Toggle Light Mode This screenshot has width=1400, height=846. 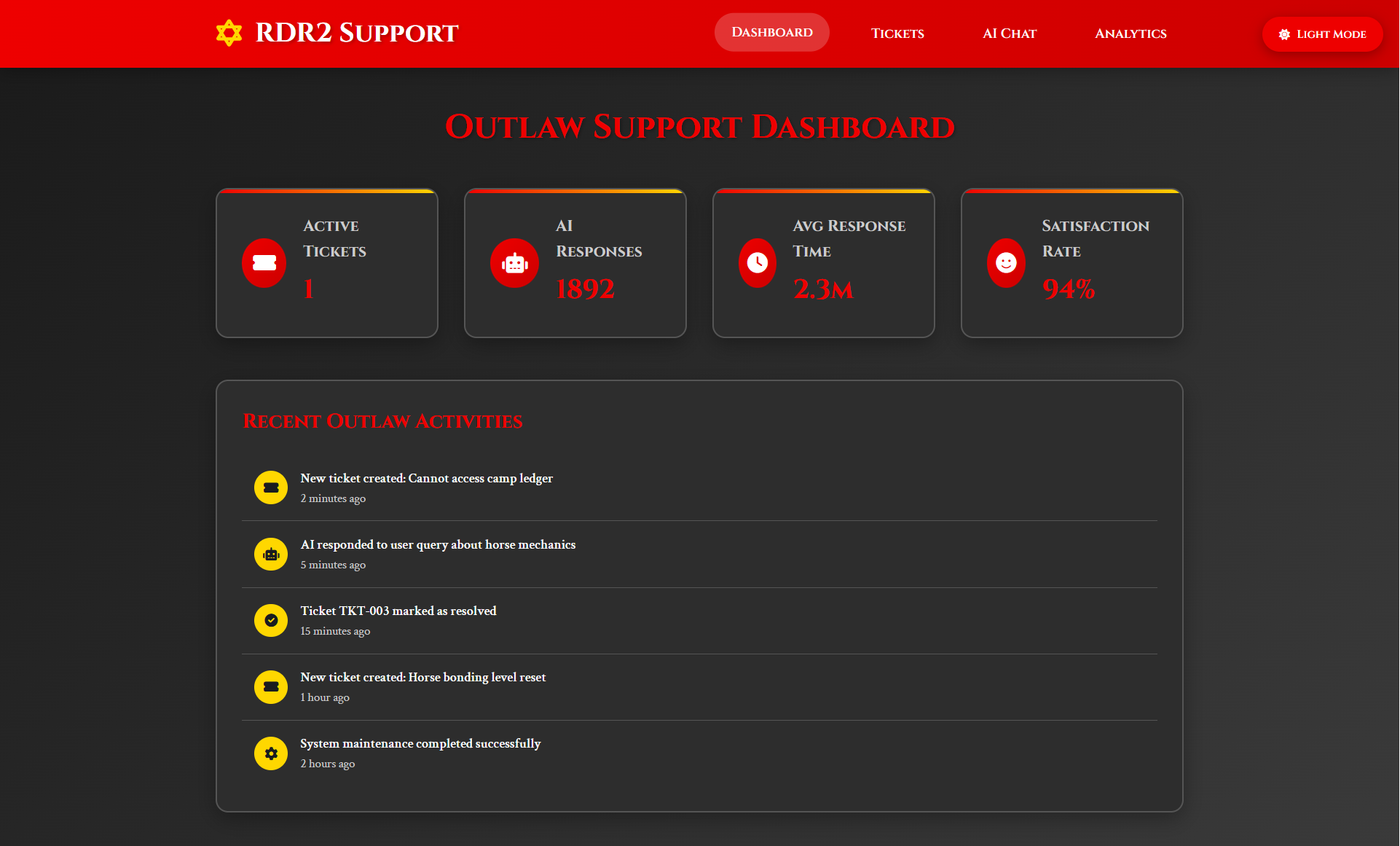[1322, 34]
